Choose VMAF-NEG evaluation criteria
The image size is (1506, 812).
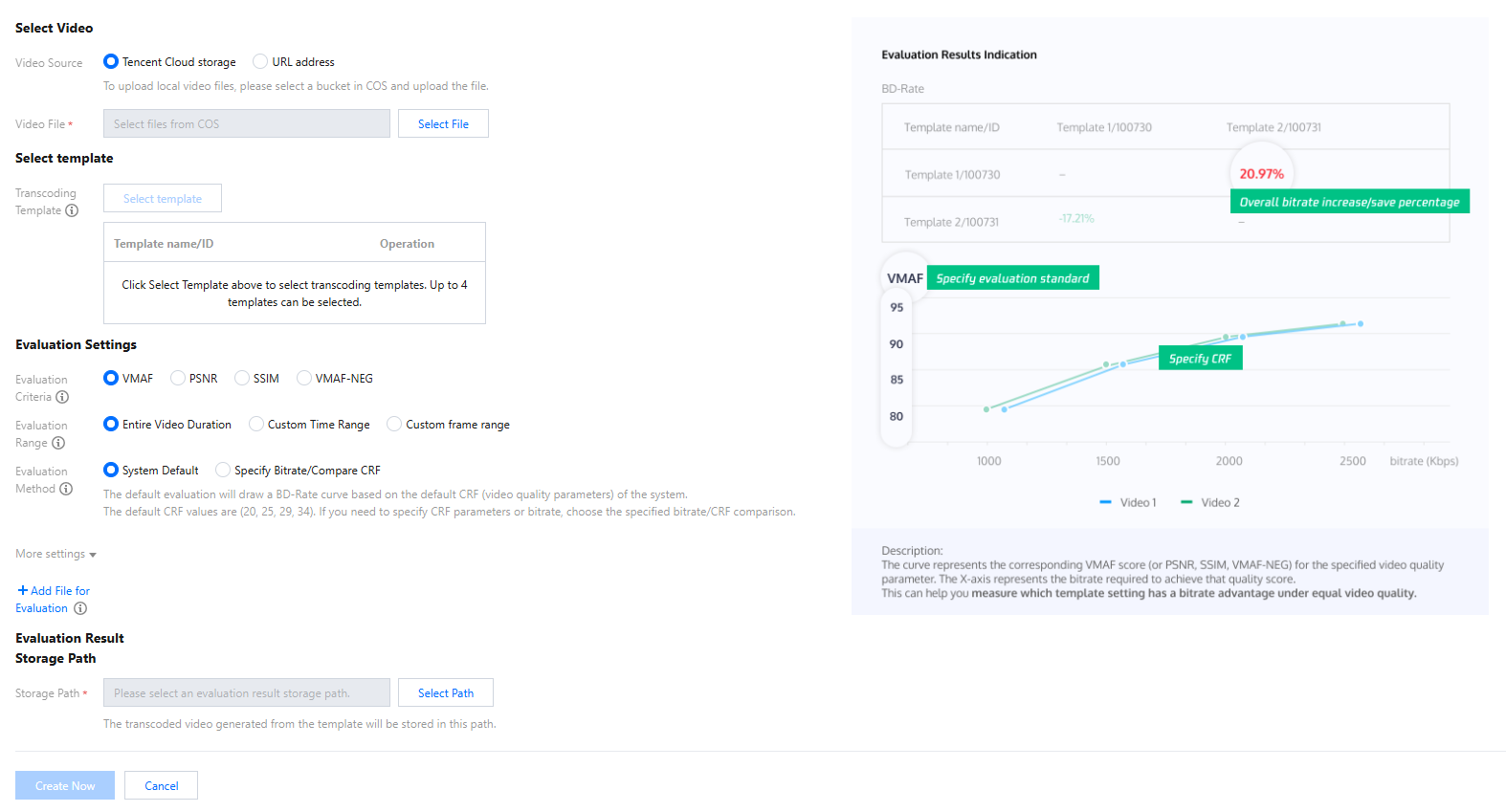(x=304, y=378)
